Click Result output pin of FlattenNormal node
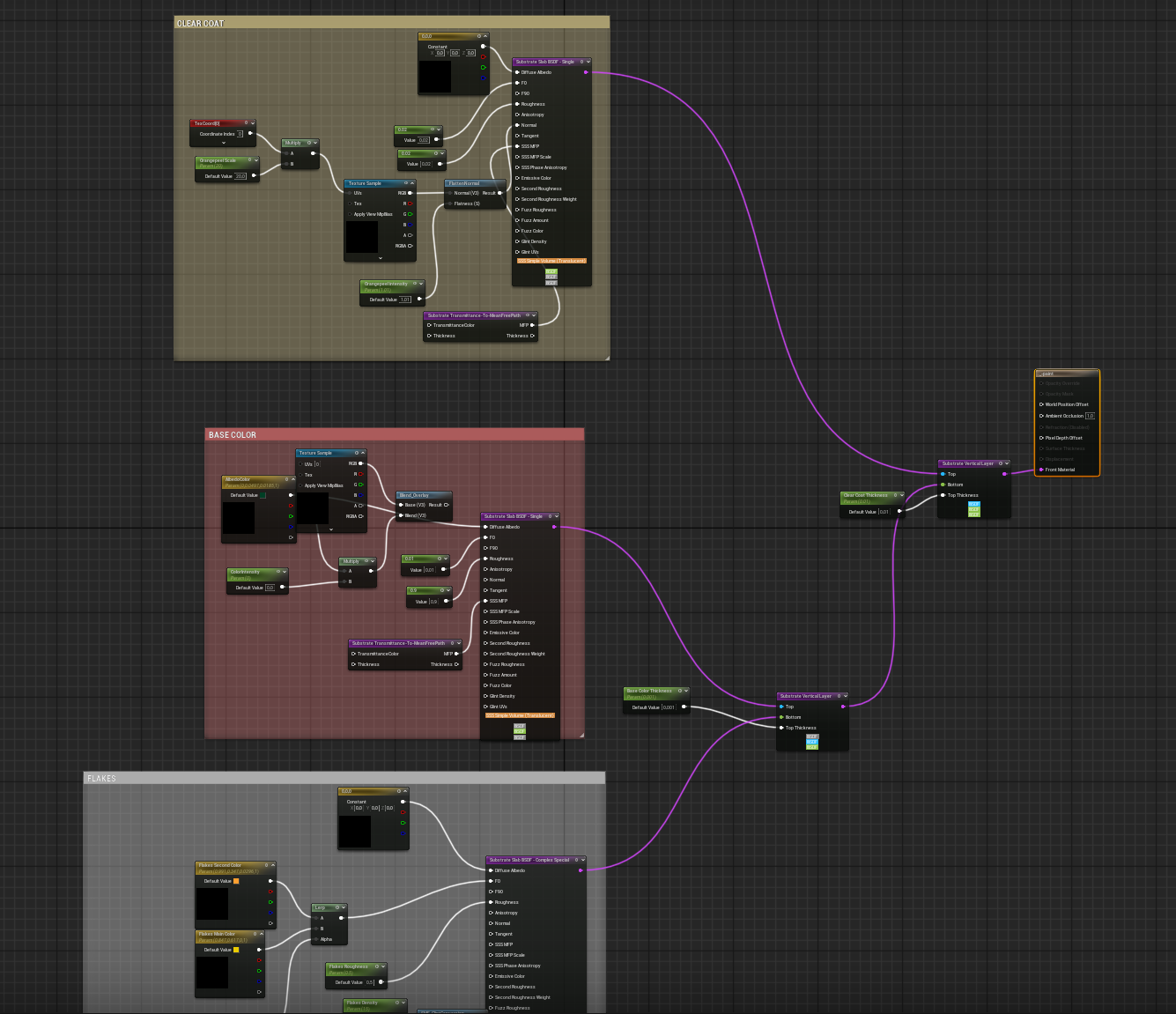Viewport: 1176px width, 1014px height. pyautogui.click(x=499, y=193)
